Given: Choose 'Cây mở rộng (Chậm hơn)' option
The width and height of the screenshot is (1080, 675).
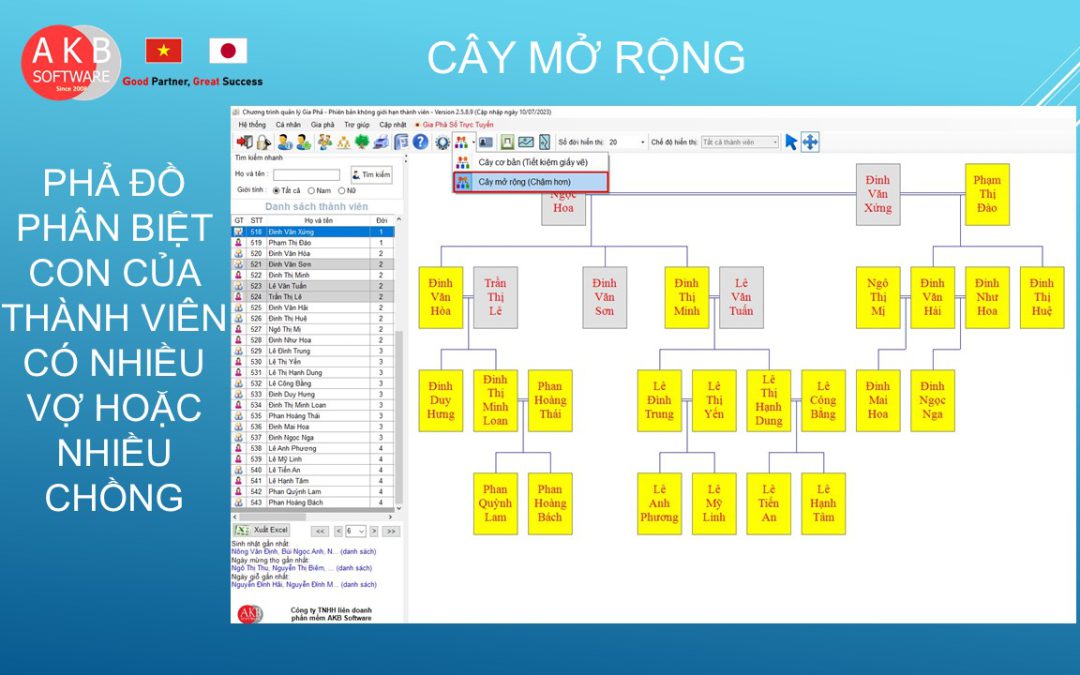Looking at the screenshot, I should pyautogui.click(x=530, y=182).
